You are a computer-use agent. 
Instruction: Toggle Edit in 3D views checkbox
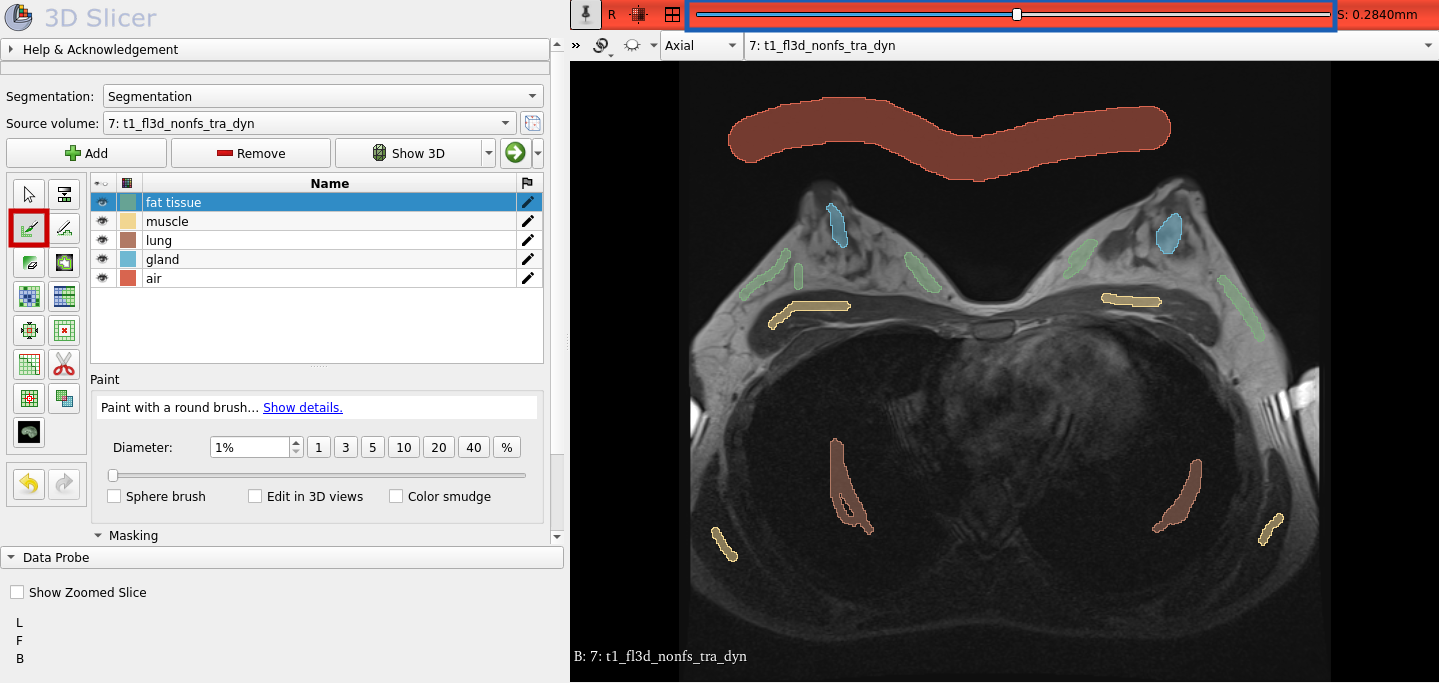click(255, 496)
